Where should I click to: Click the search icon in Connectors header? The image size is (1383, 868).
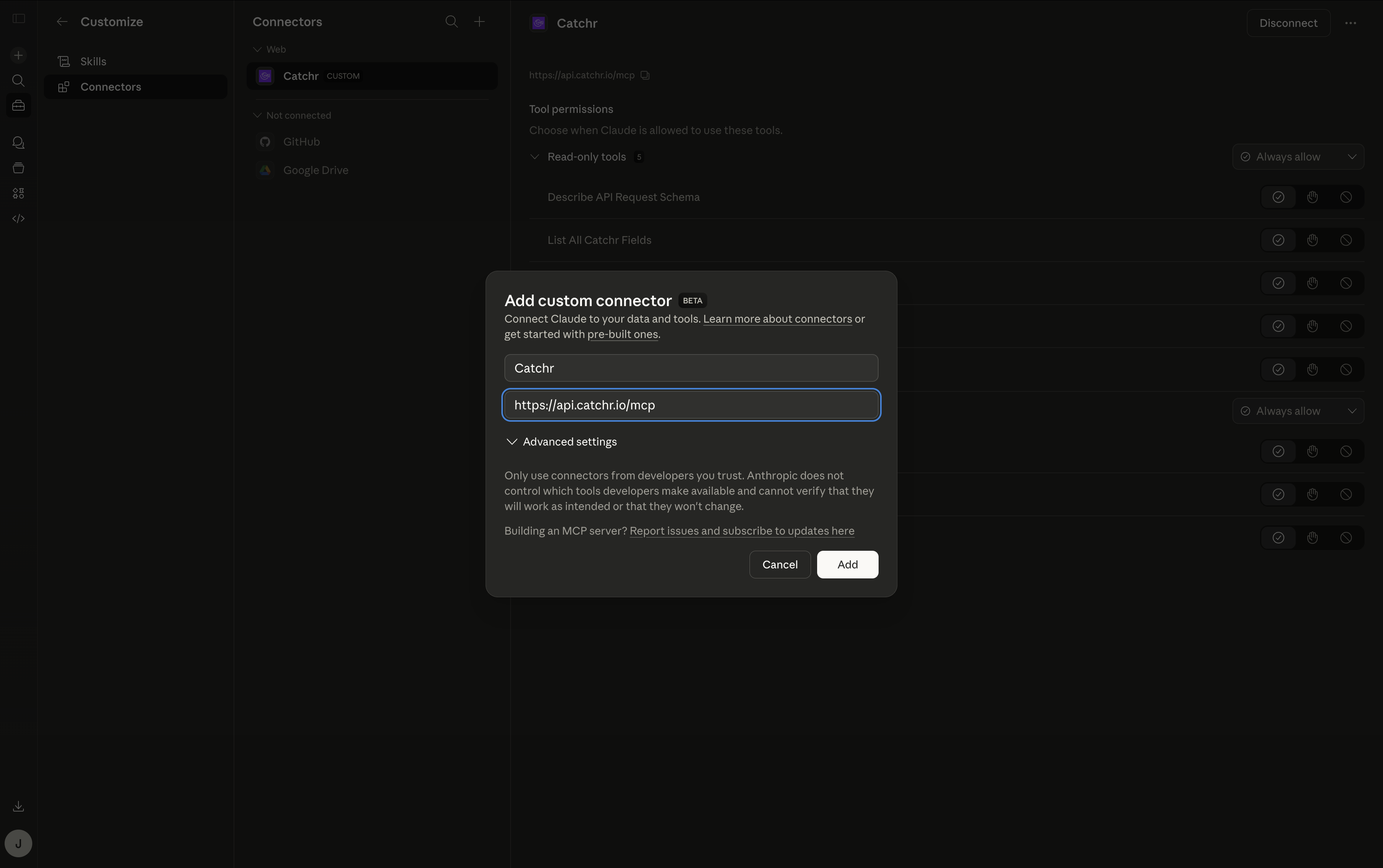click(451, 22)
